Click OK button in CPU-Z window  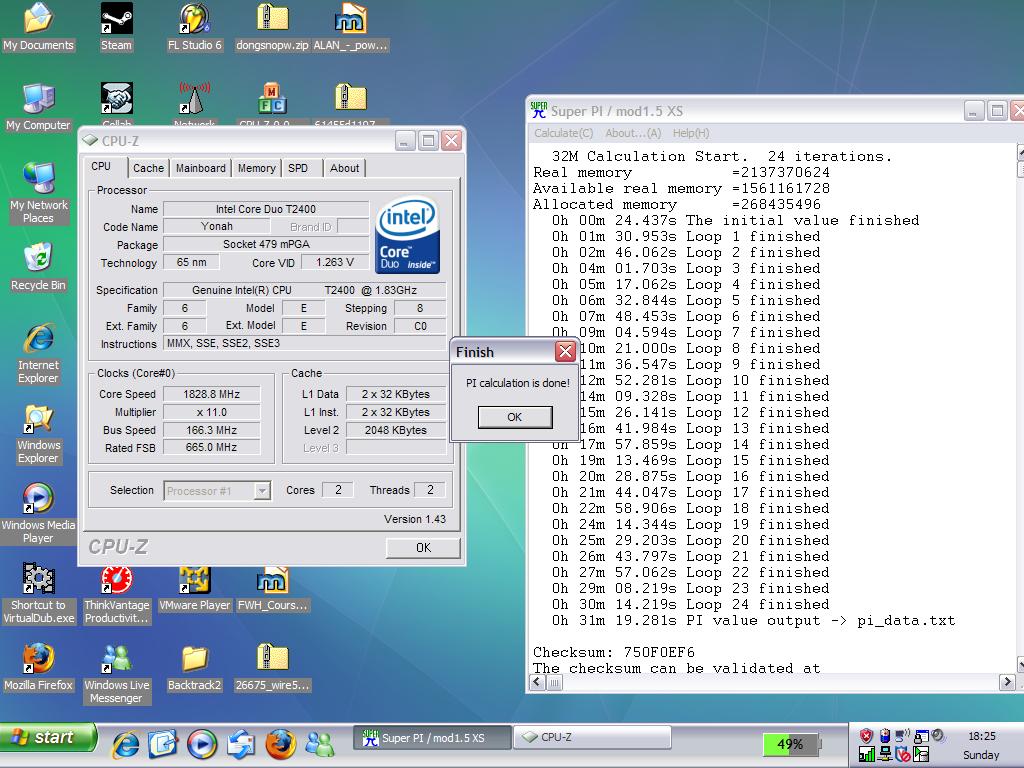423,547
